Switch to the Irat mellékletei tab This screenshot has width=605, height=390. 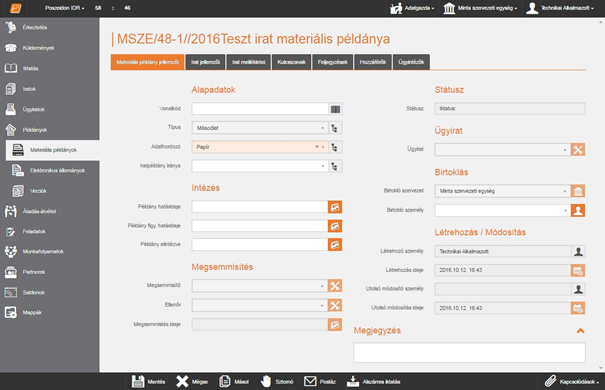pos(248,62)
